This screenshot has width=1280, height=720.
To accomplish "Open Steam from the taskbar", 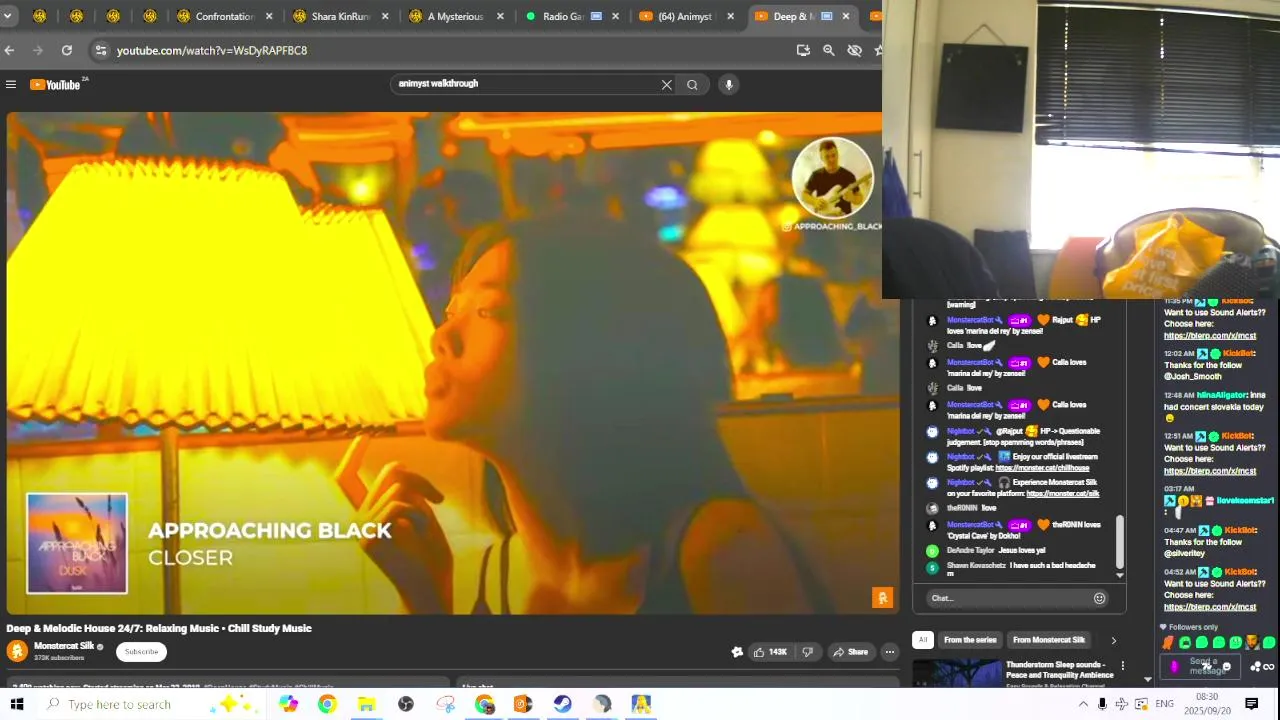I will click(563, 704).
